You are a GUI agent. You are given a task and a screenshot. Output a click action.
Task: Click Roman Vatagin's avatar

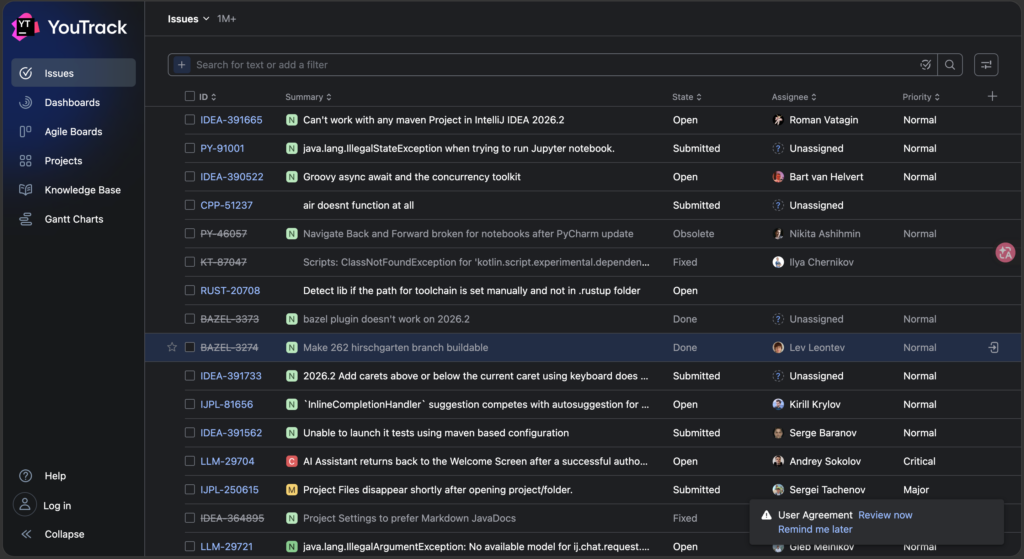(x=778, y=120)
